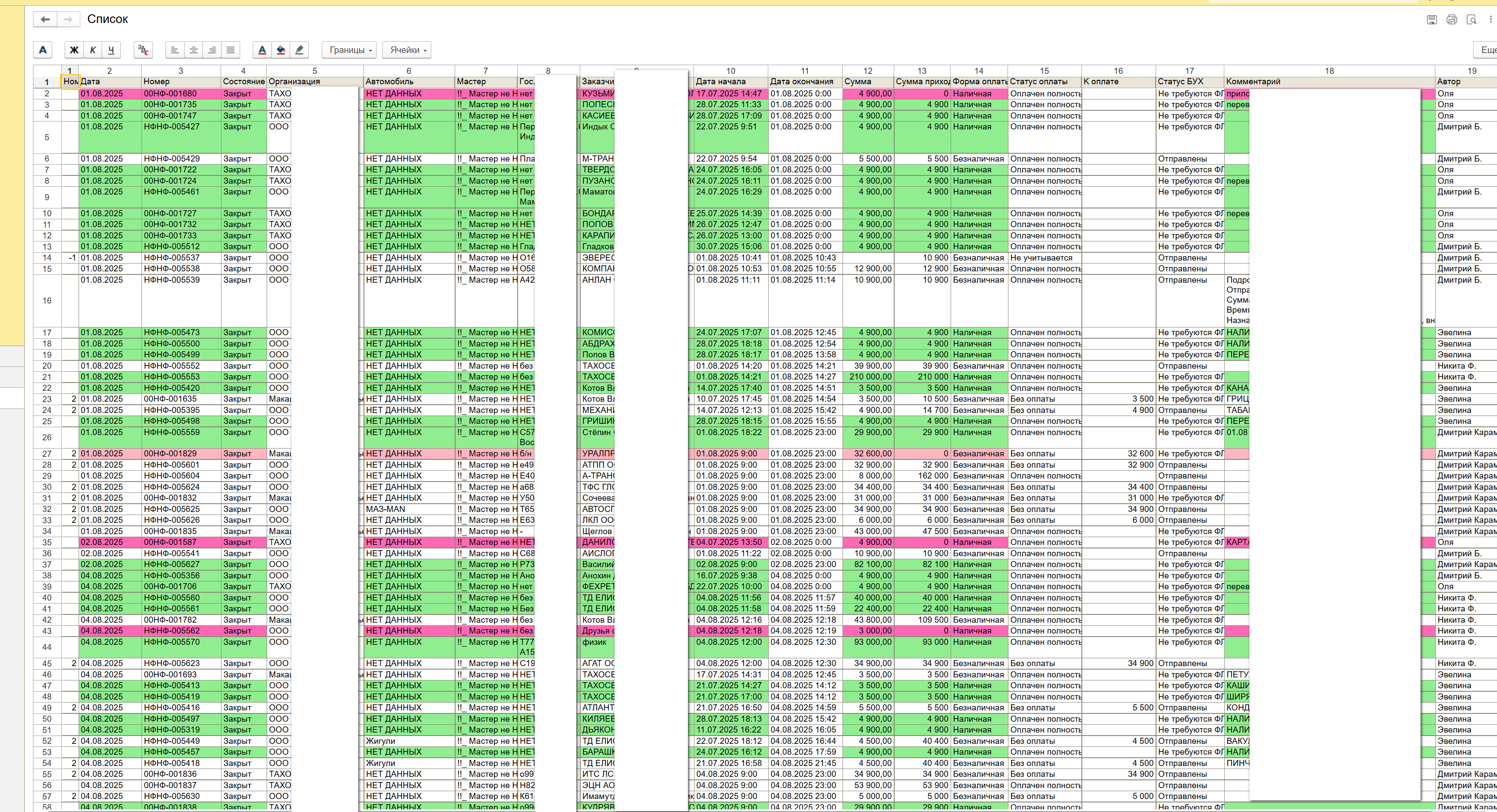Justify text alignment

point(231,50)
